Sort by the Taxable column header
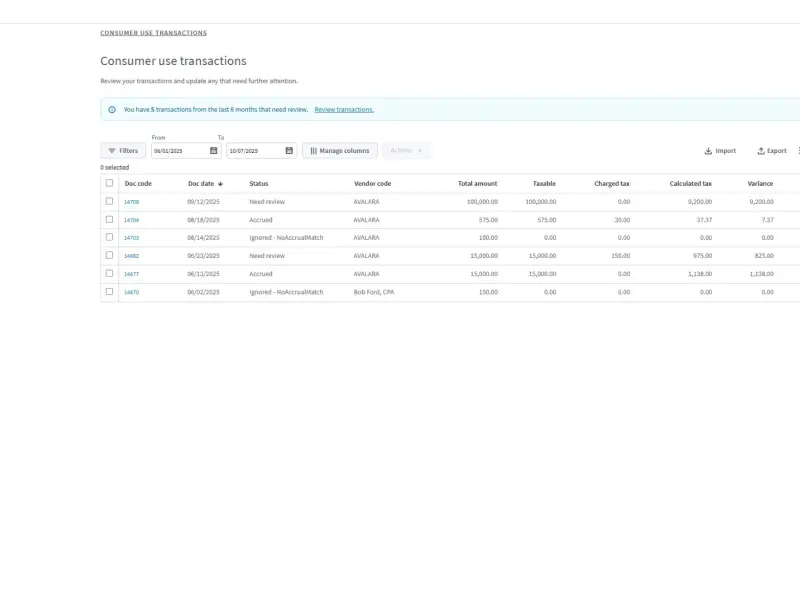 (x=544, y=184)
